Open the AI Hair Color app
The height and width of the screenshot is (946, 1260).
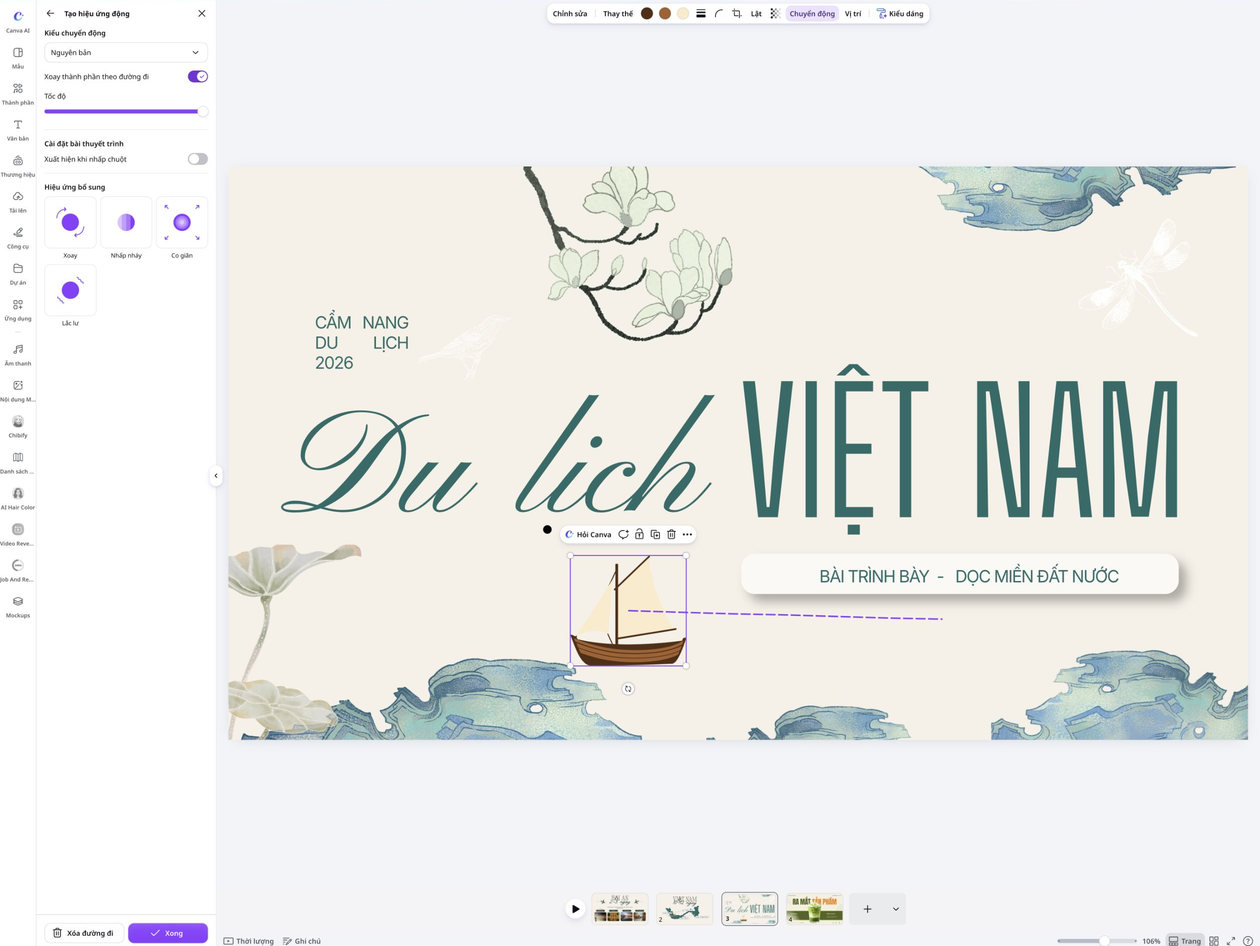(18, 498)
